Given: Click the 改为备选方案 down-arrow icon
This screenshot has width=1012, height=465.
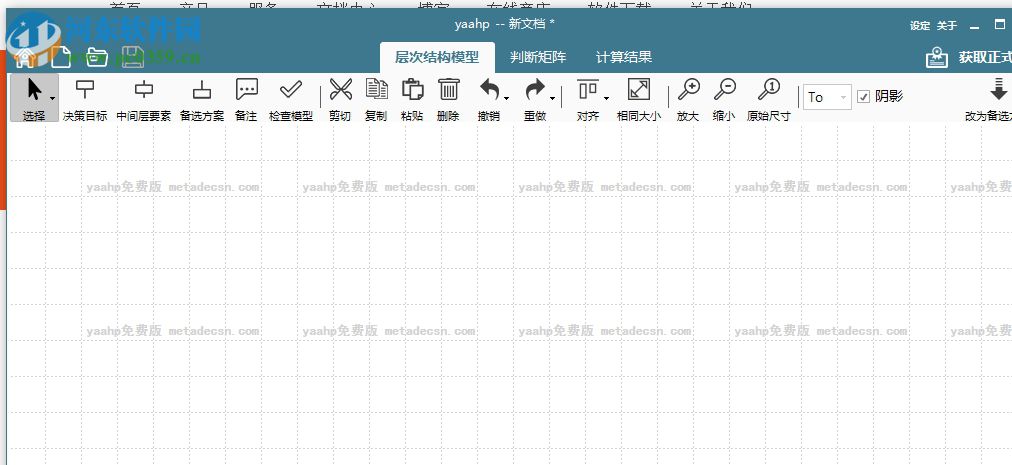Looking at the screenshot, I should 998,89.
